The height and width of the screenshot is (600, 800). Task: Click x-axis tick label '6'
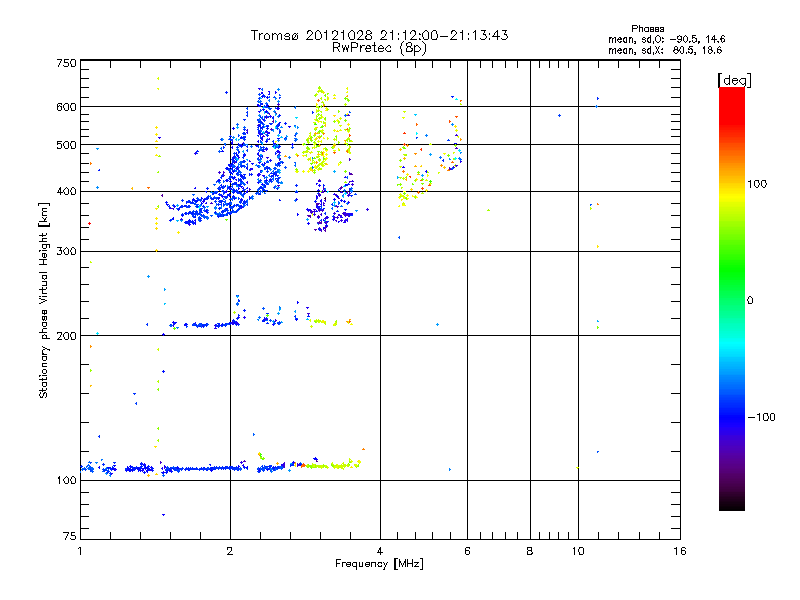[467, 551]
